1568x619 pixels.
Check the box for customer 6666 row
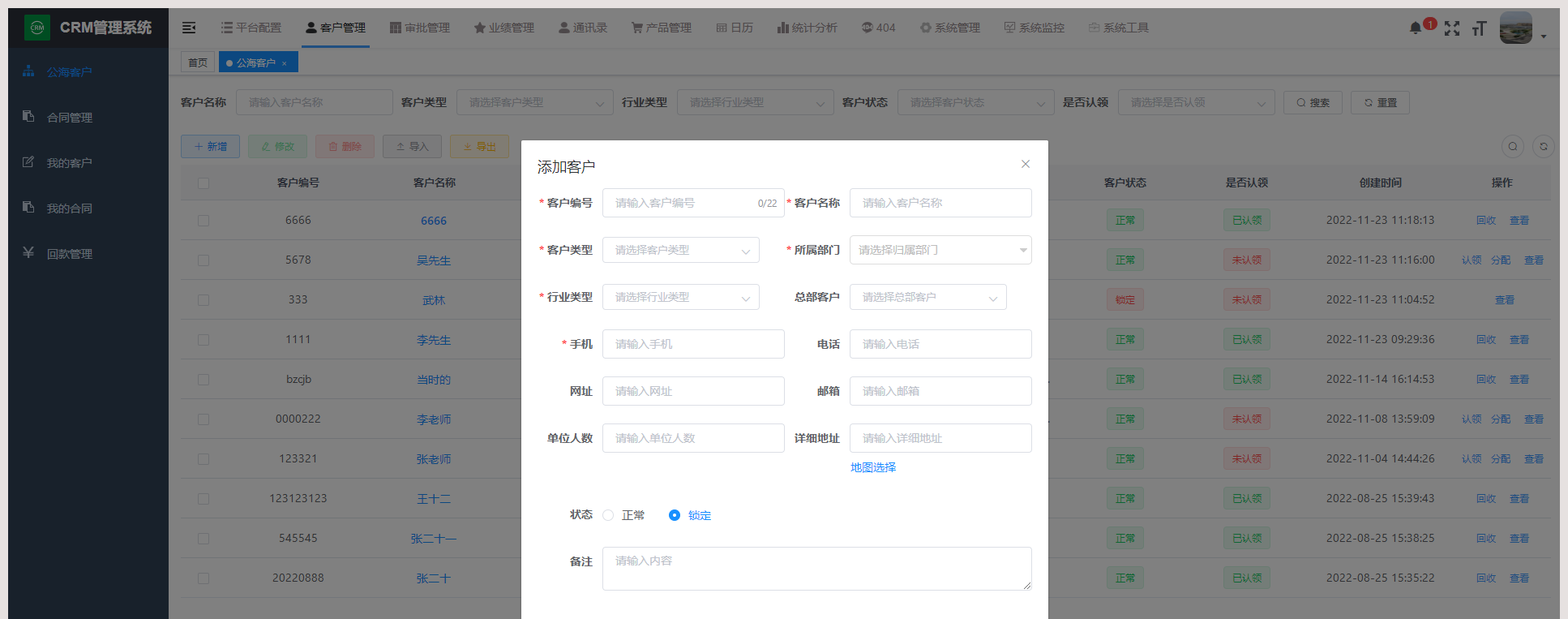click(x=203, y=221)
